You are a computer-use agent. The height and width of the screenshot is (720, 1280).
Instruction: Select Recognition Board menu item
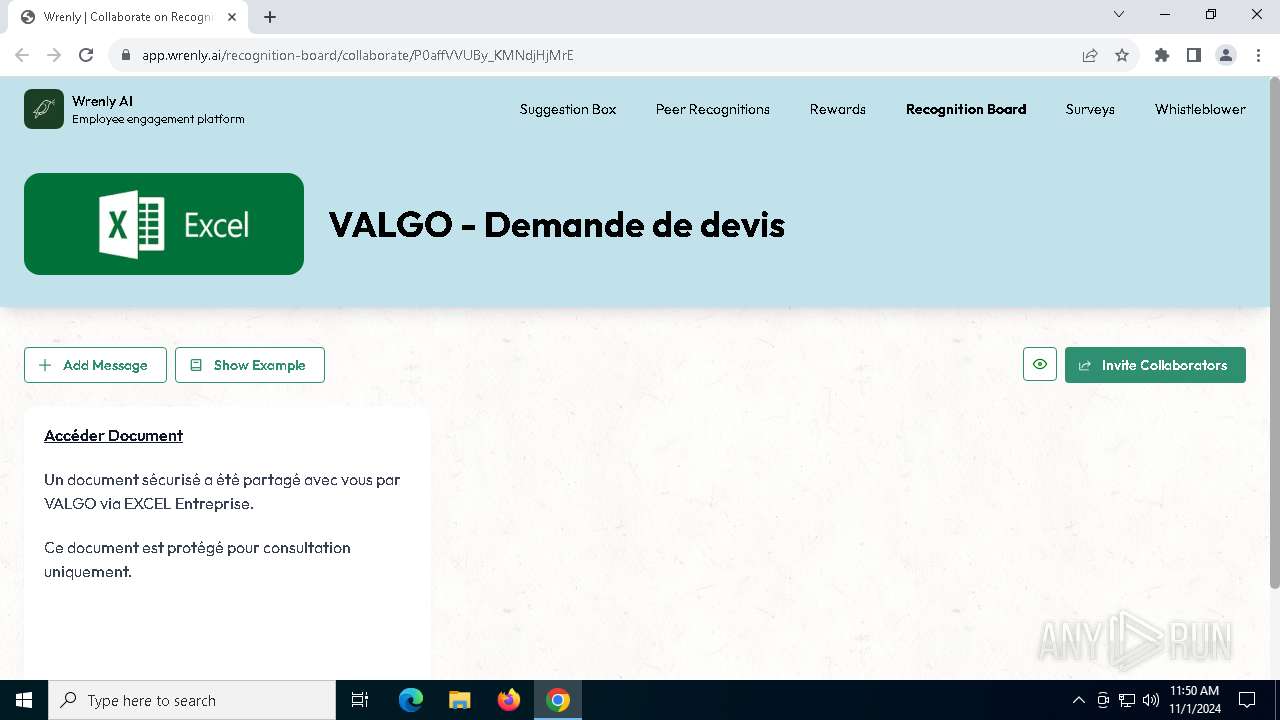pyautogui.click(x=966, y=109)
